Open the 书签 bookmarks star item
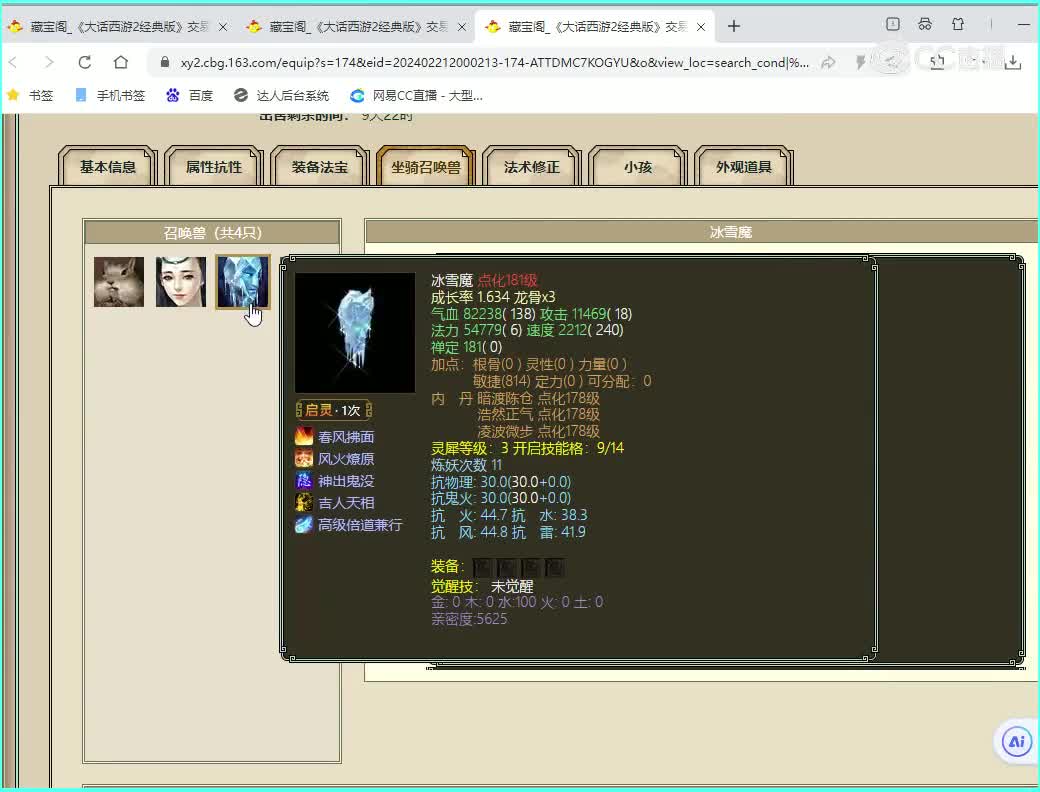 click(x=30, y=96)
